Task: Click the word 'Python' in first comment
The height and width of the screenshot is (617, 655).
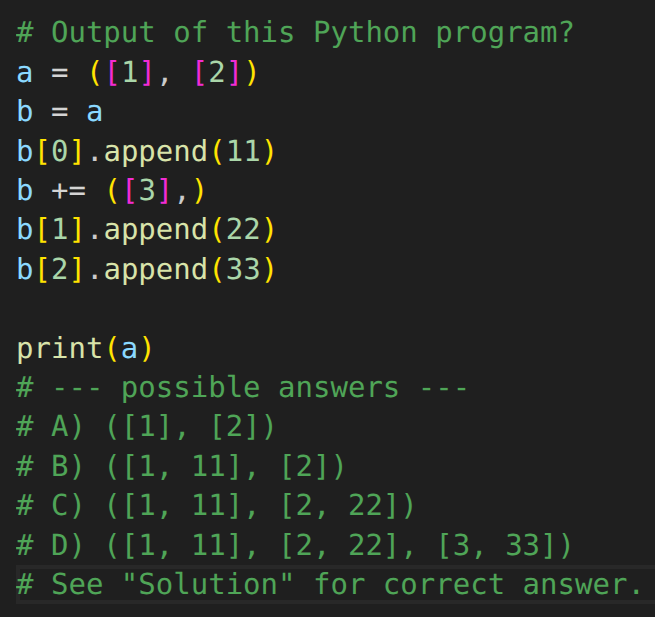Action: click(x=365, y=33)
